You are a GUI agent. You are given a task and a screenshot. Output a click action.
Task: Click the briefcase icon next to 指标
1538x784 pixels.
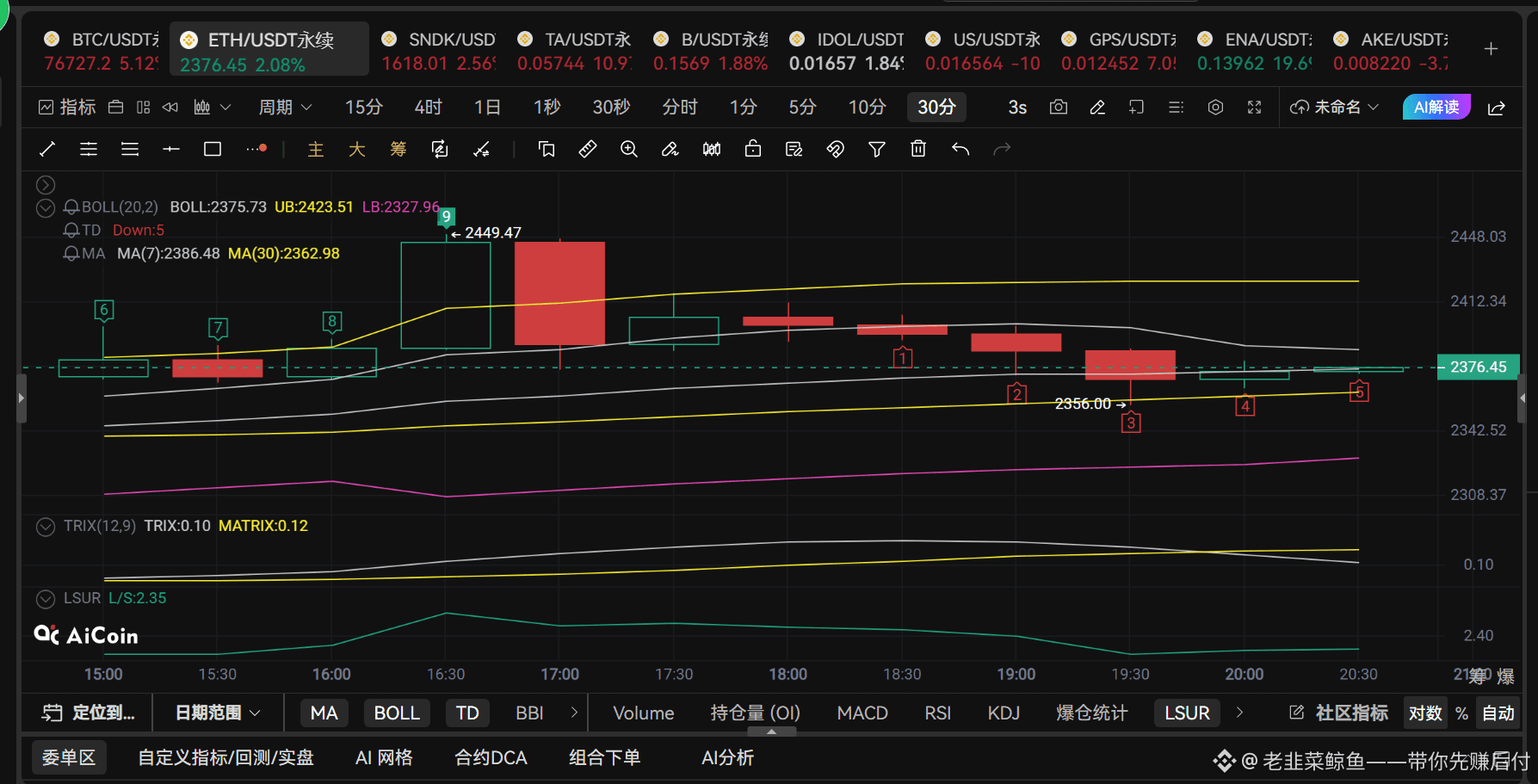tap(116, 108)
